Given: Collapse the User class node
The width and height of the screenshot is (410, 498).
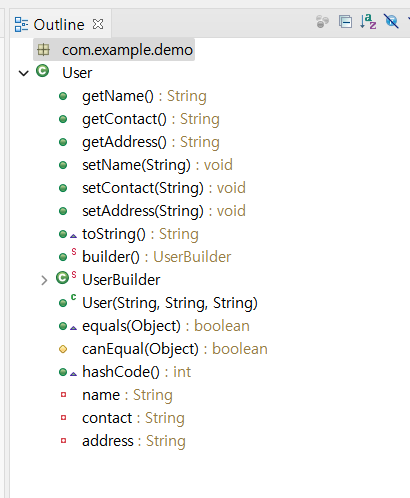Looking at the screenshot, I should pos(24,73).
